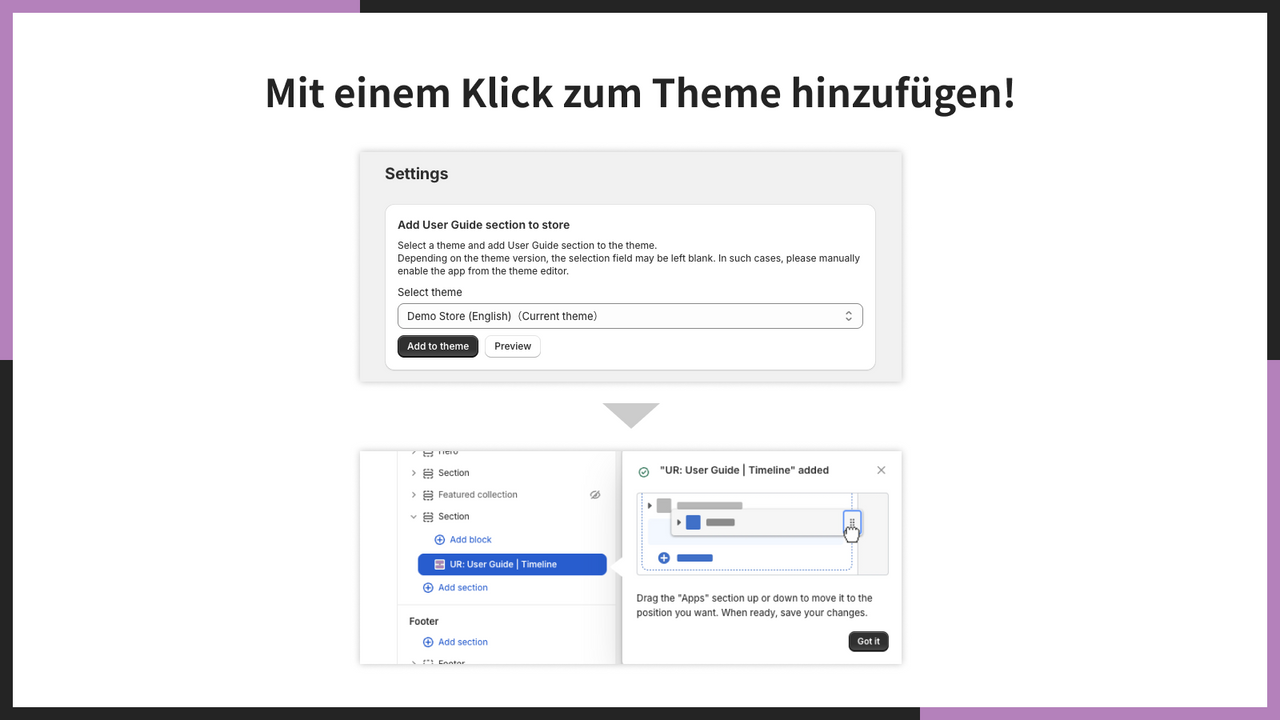
Task: Click the Got it button
Action: pyautogui.click(x=868, y=641)
